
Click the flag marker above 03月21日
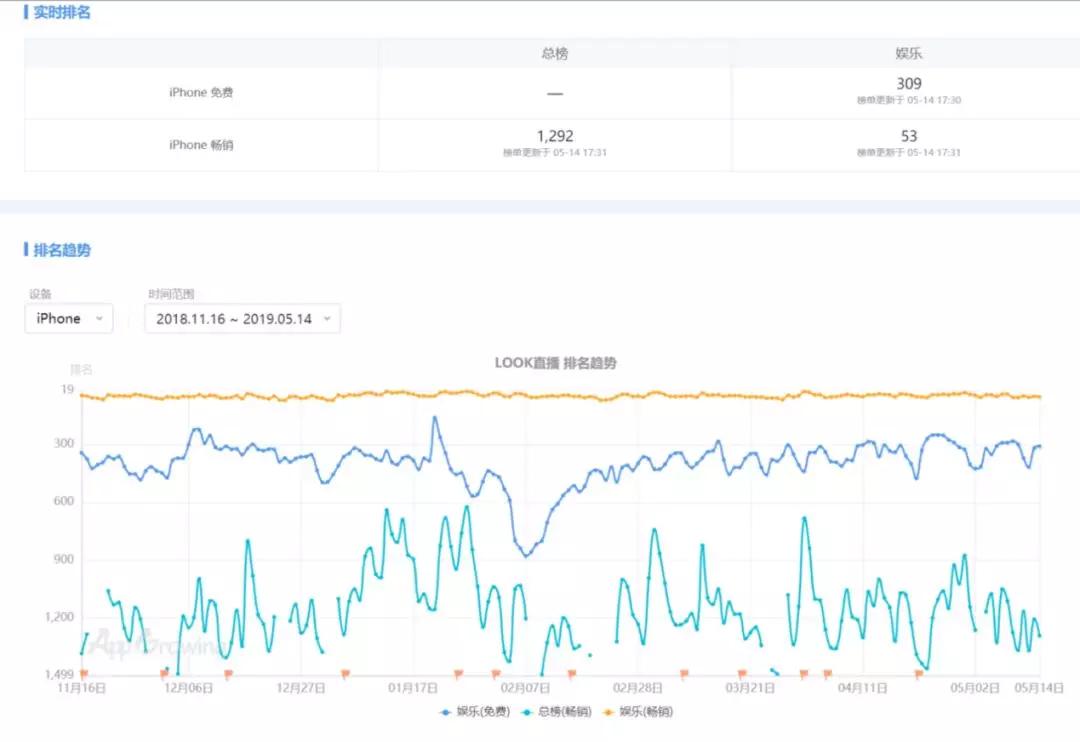tap(742, 674)
